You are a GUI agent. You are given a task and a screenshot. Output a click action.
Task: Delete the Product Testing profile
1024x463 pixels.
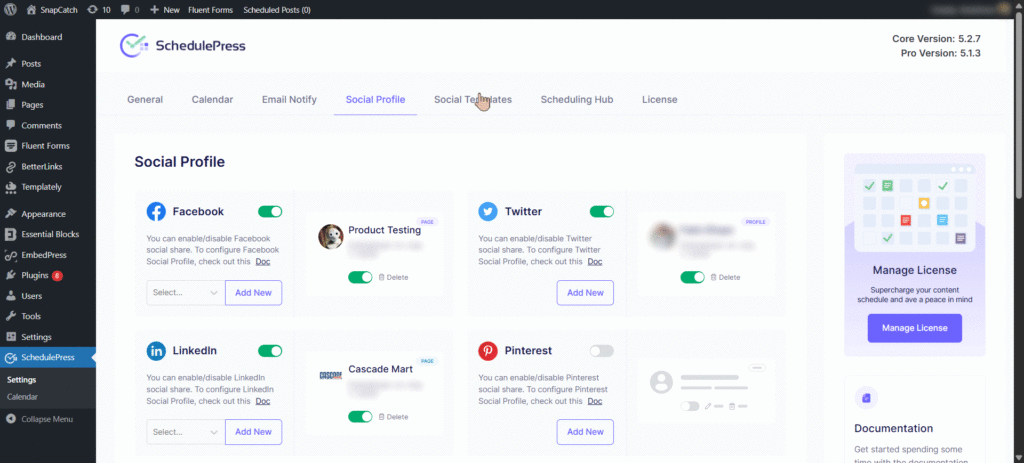393,278
